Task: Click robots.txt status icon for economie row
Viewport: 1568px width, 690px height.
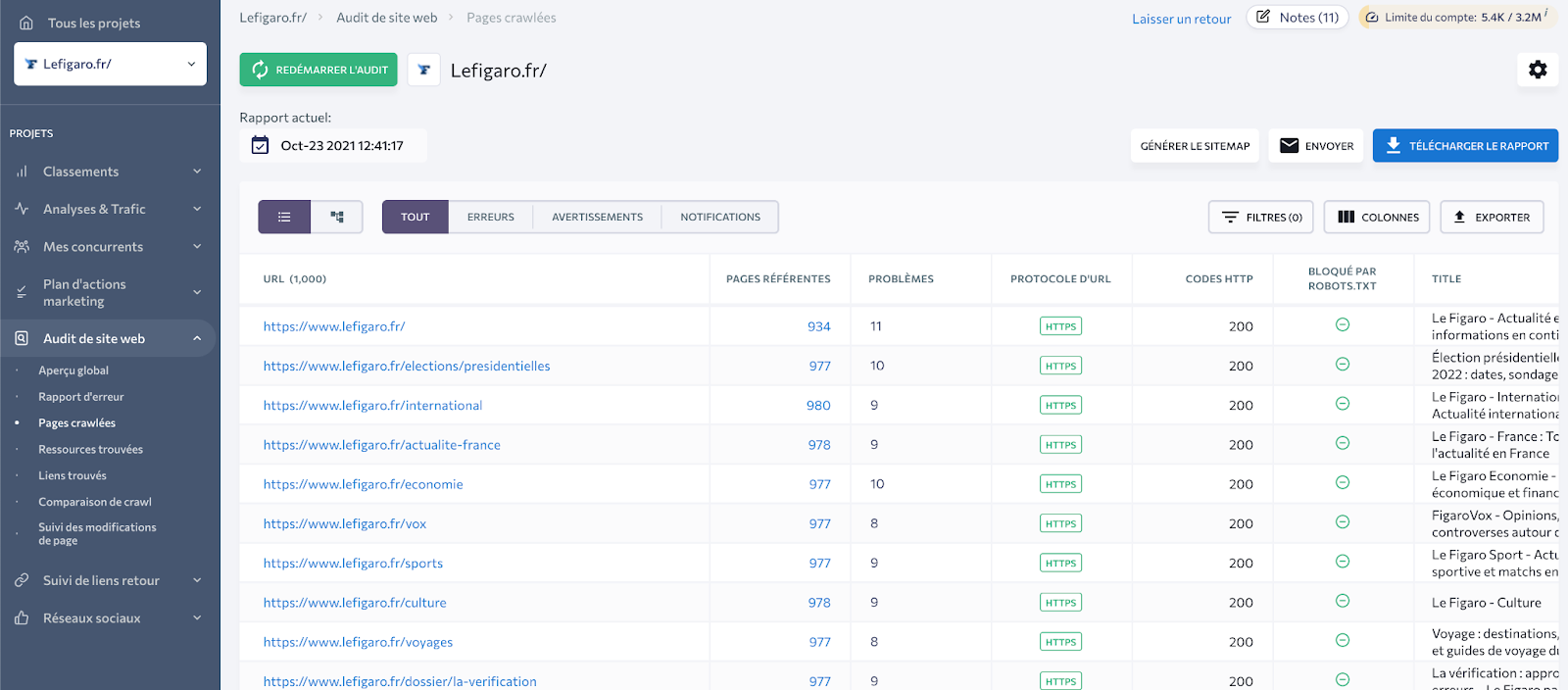Action: pos(1343,482)
